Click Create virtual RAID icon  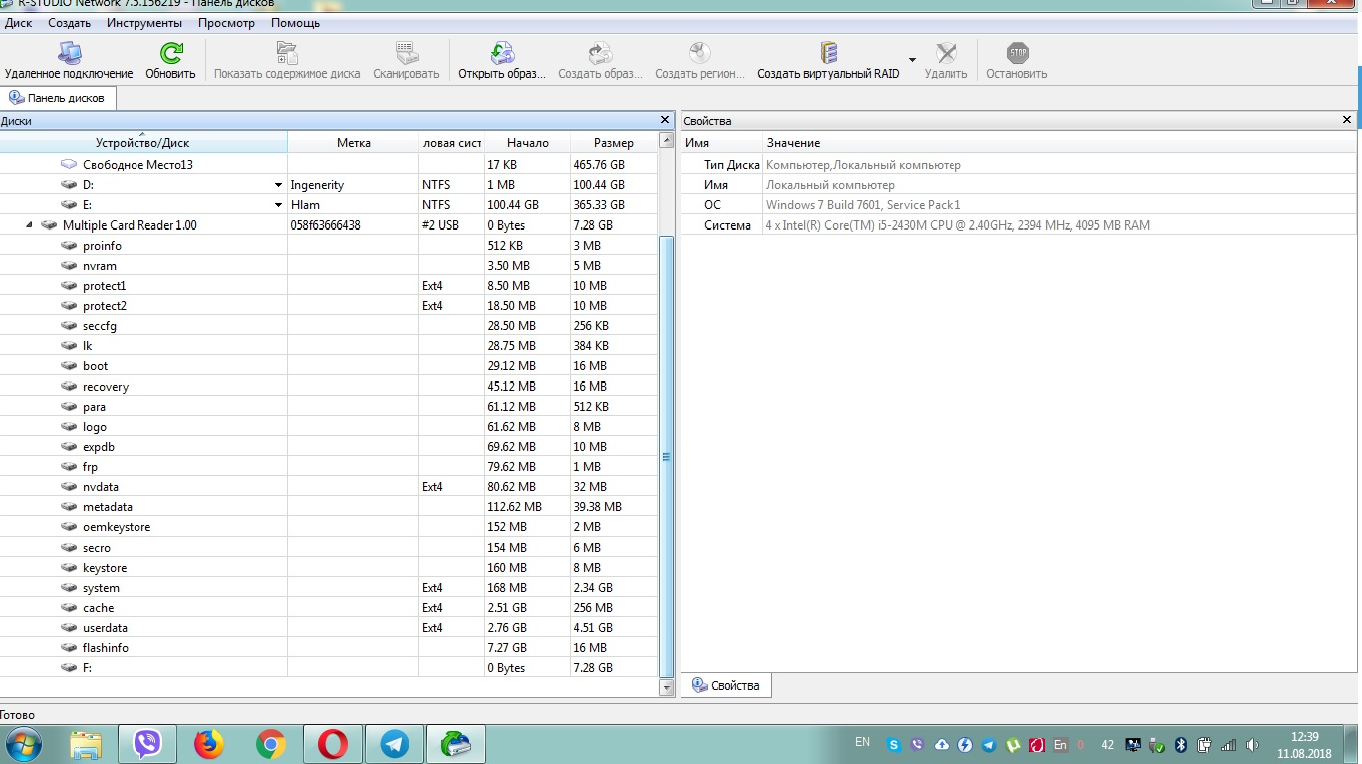point(828,53)
